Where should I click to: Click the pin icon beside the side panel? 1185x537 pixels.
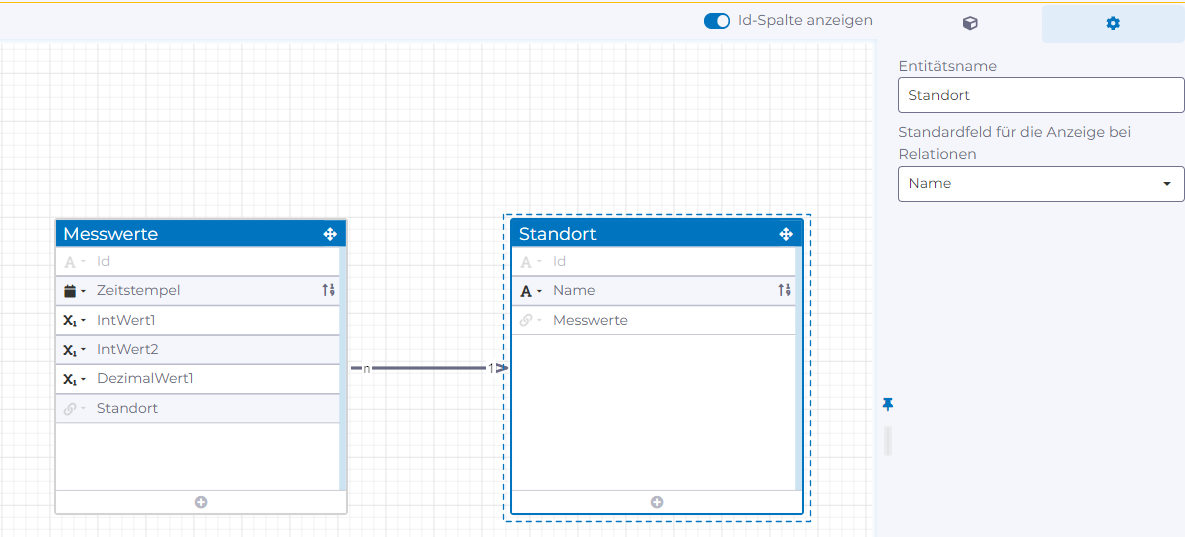888,404
